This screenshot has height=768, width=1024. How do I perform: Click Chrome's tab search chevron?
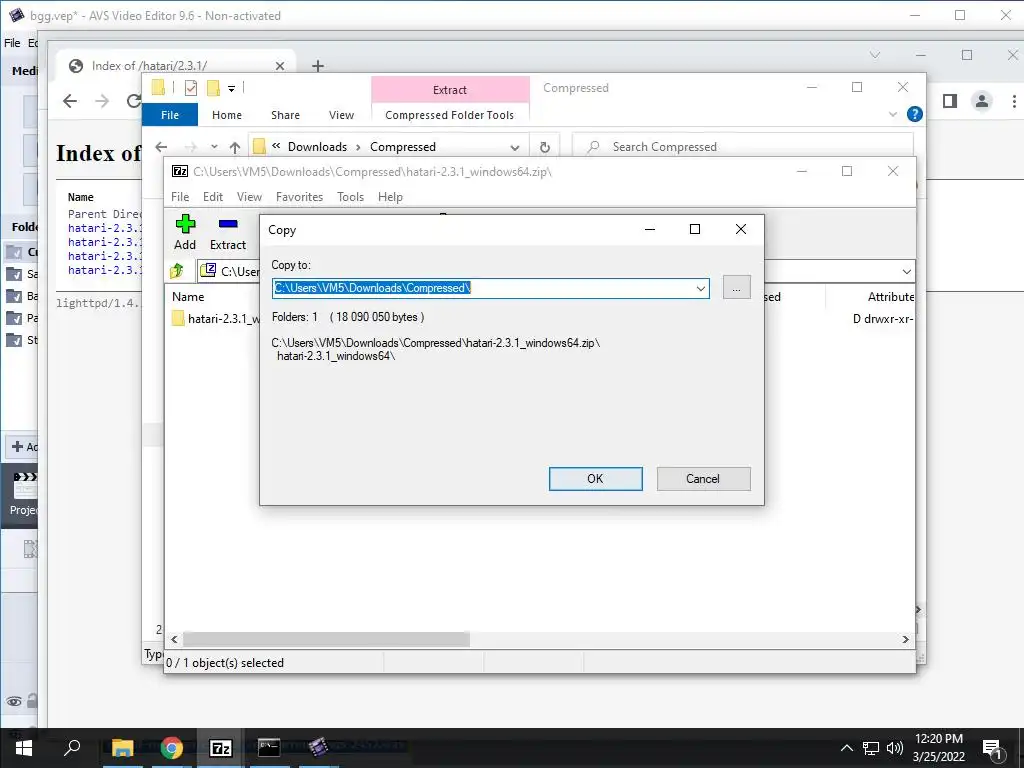[875, 56]
